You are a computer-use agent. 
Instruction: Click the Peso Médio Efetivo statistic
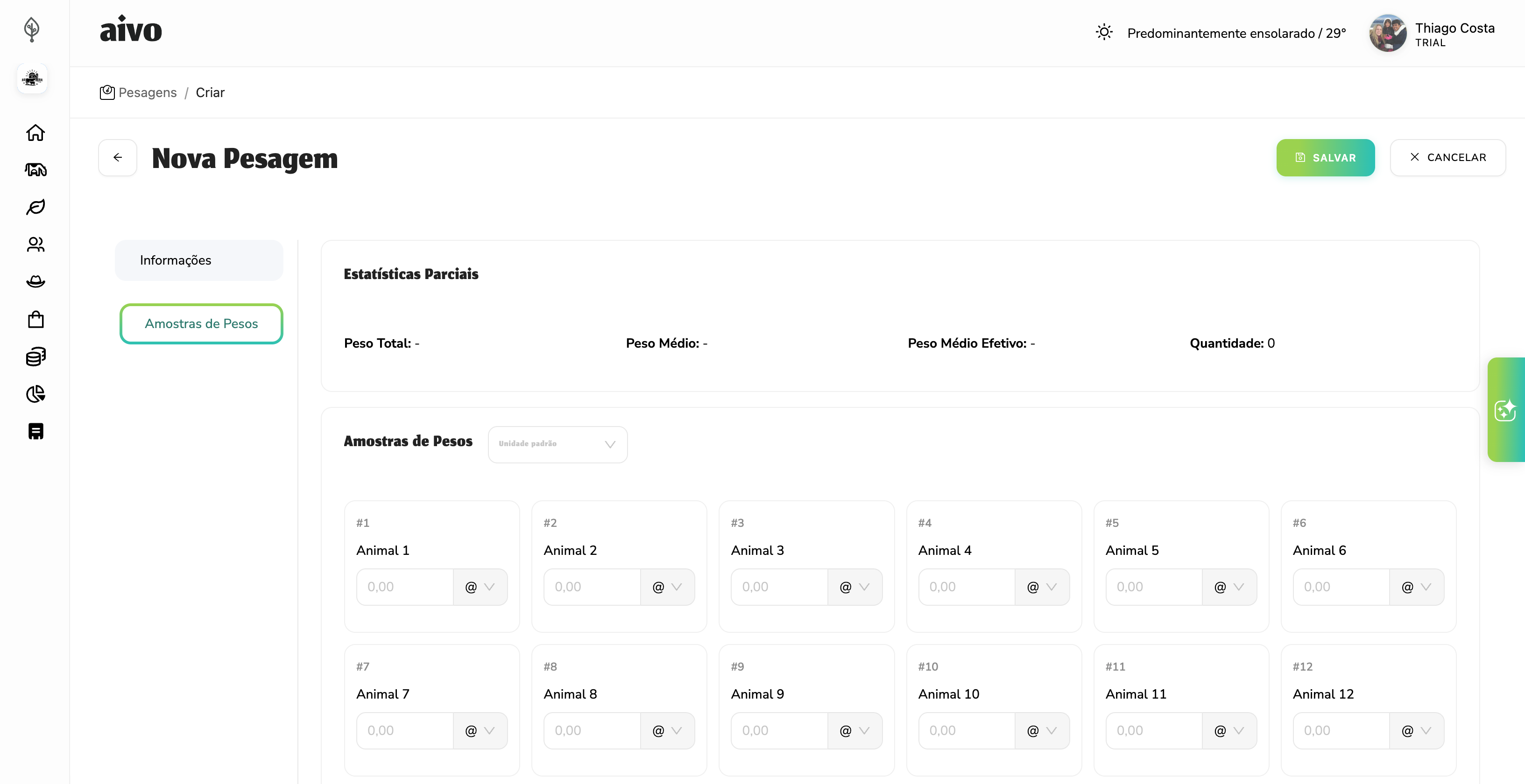tap(972, 343)
